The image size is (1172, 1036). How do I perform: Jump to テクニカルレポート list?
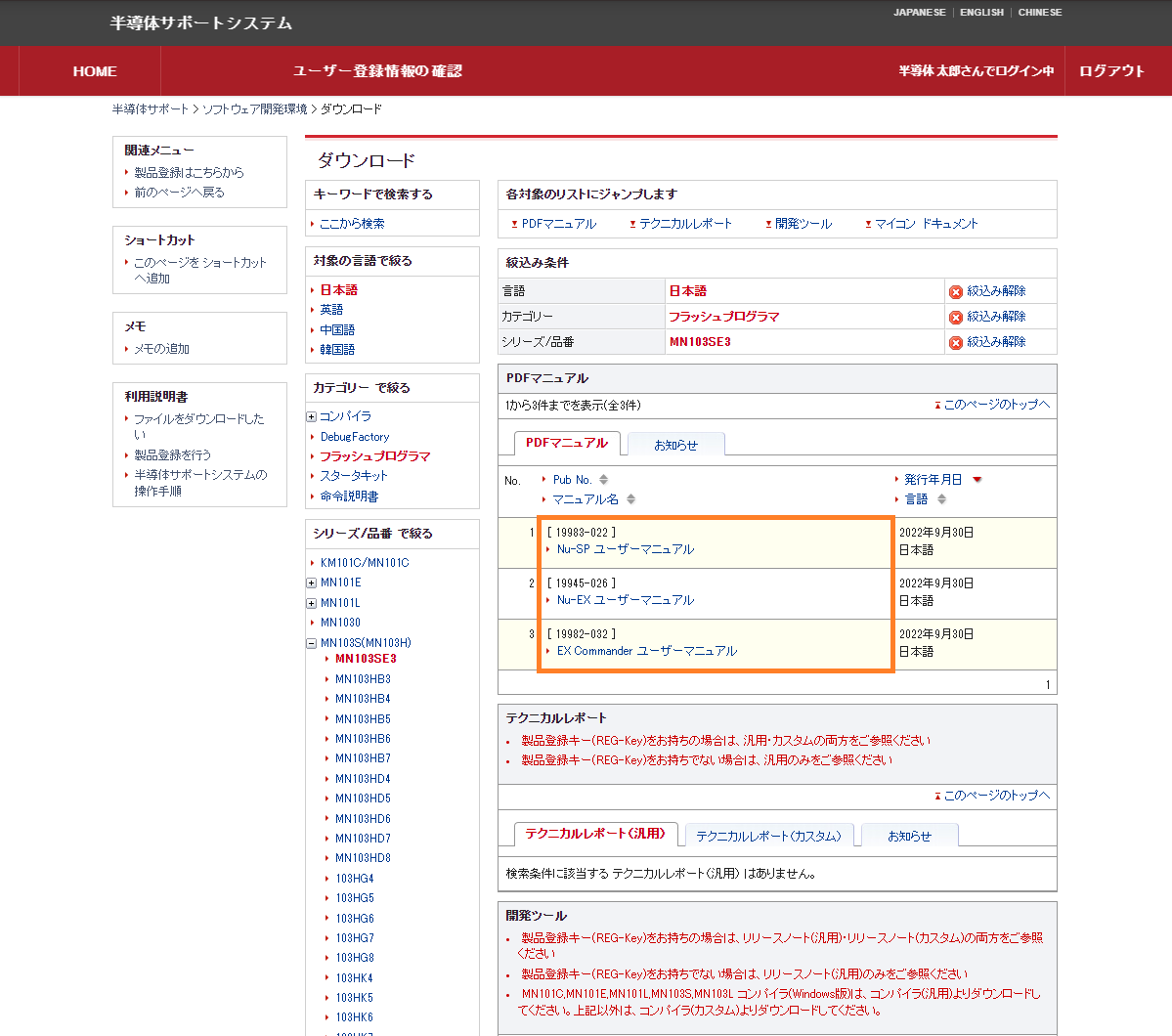pos(685,224)
